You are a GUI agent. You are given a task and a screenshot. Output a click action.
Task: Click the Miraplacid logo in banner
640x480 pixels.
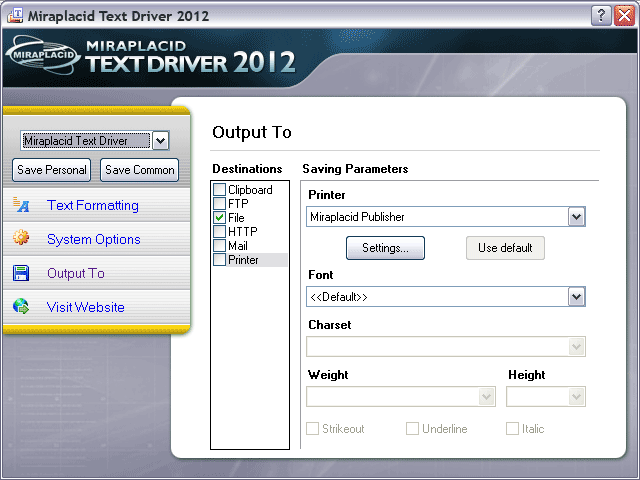pyautogui.click(x=43, y=55)
